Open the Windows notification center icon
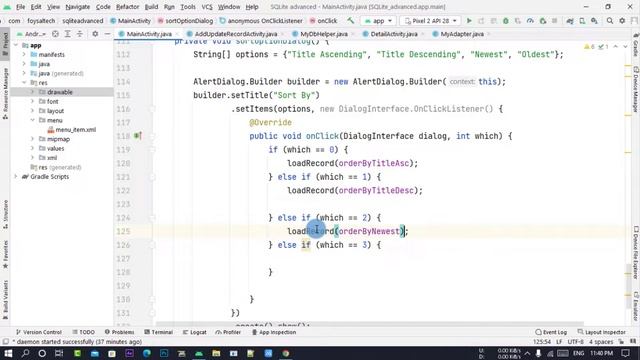The width and height of the screenshot is (640, 360). pyautogui.click(x=626, y=353)
